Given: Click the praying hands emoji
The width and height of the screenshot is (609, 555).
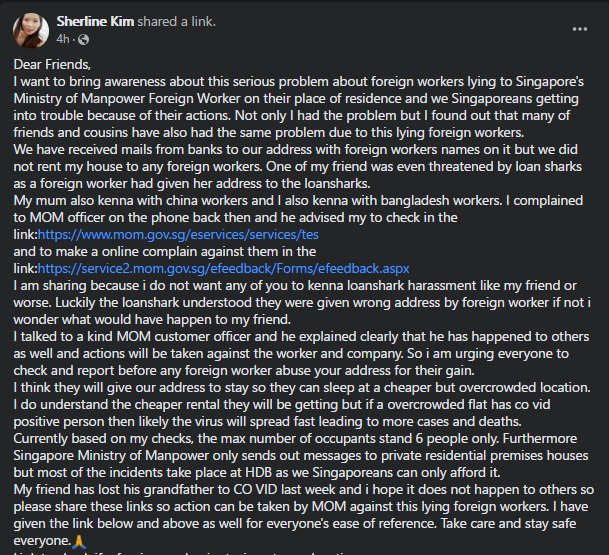Looking at the screenshot, I should tap(79, 541).
